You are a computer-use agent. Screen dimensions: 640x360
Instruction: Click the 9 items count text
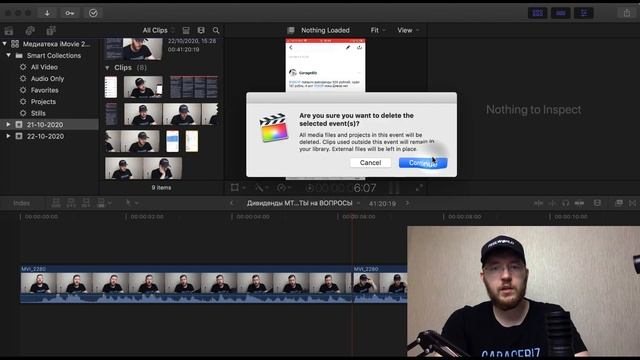pyautogui.click(x=162, y=187)
